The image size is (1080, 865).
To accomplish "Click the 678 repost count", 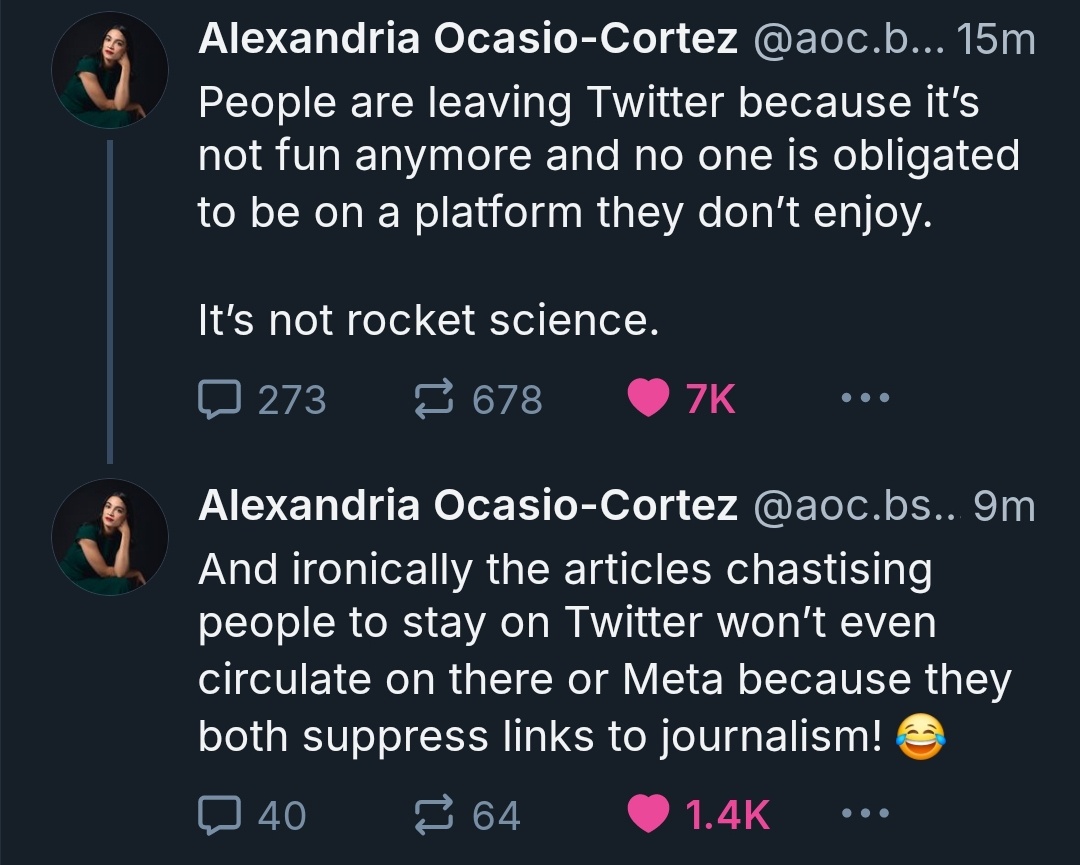I will (508, 399).
